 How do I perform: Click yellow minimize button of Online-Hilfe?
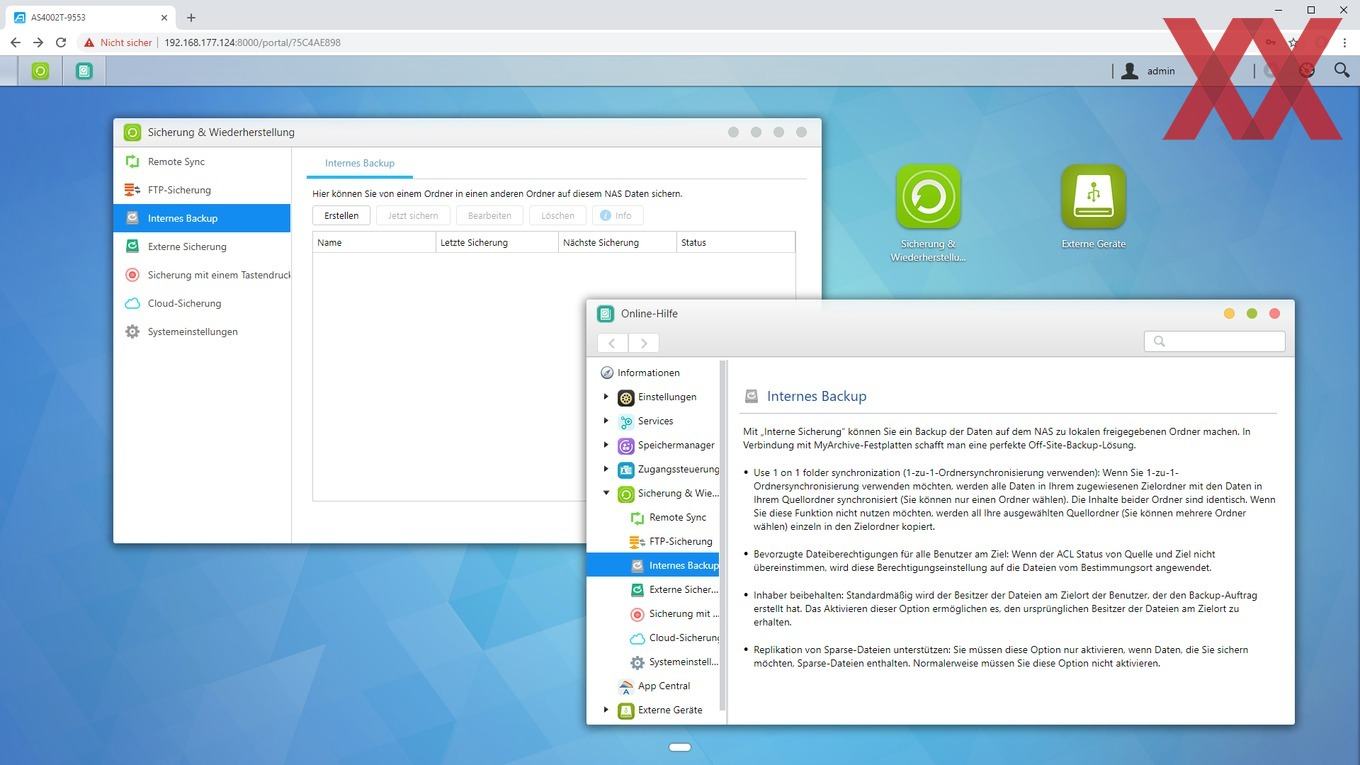tap(1229, 313)
